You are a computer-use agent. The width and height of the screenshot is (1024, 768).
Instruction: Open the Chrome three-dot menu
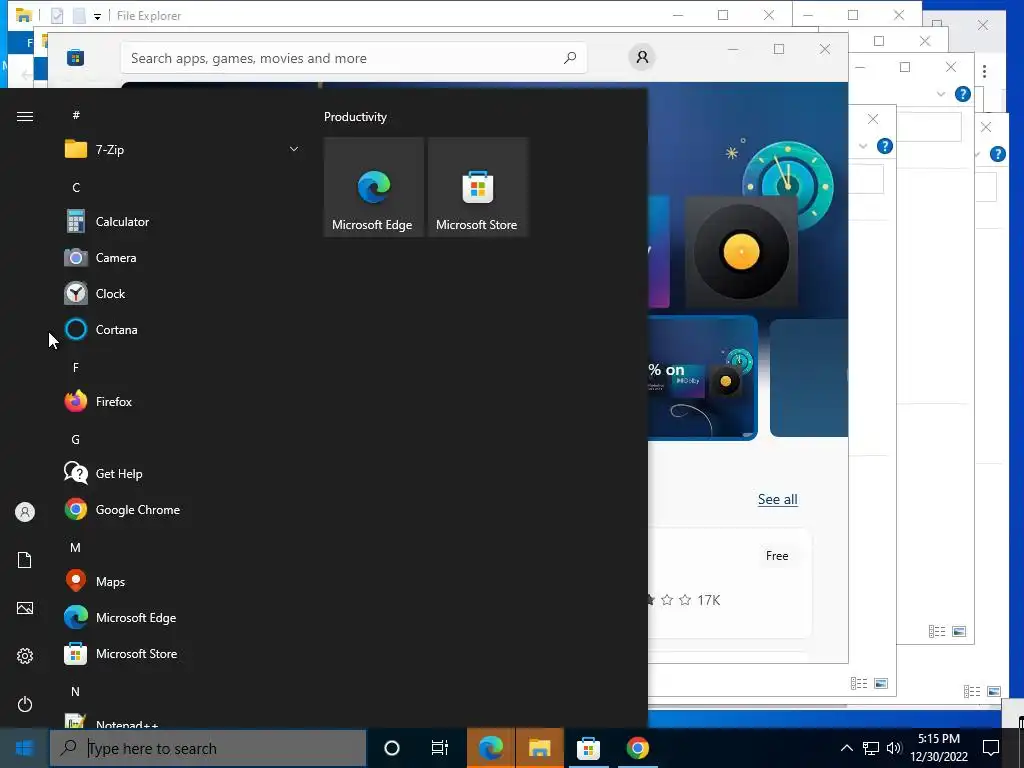(984, 71)
